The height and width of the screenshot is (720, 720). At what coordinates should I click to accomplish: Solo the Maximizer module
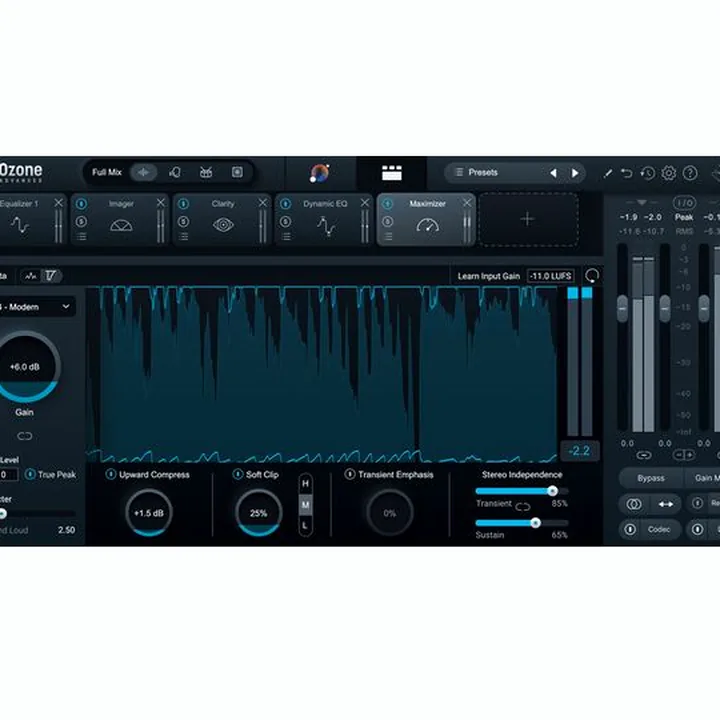(x=388, y=222)
